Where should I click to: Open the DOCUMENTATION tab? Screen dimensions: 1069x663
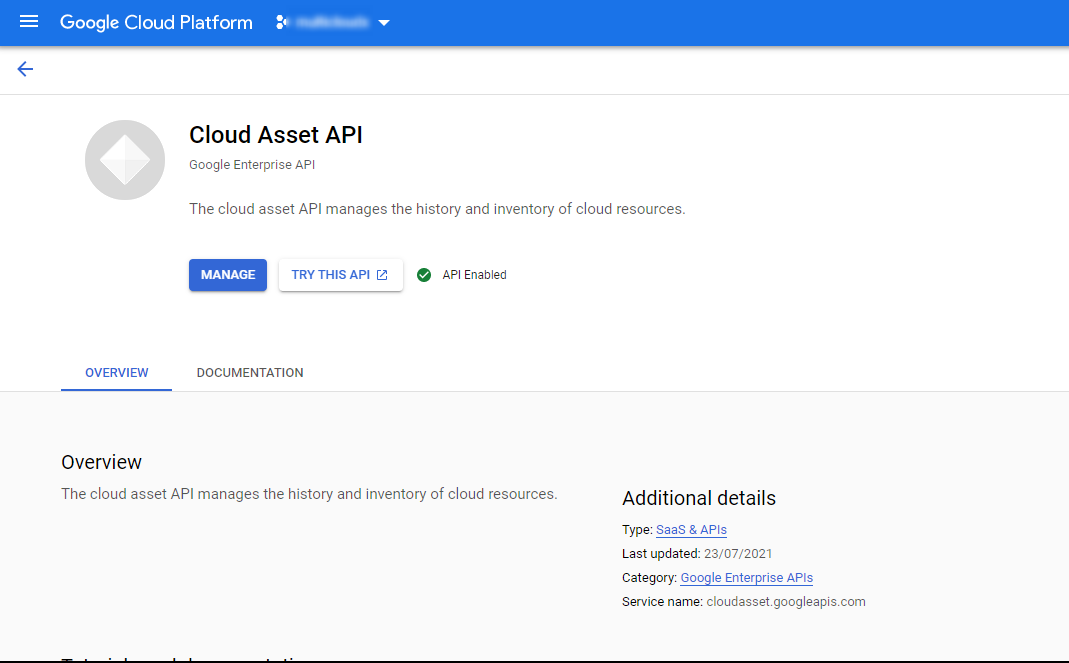tap(250, 373)
